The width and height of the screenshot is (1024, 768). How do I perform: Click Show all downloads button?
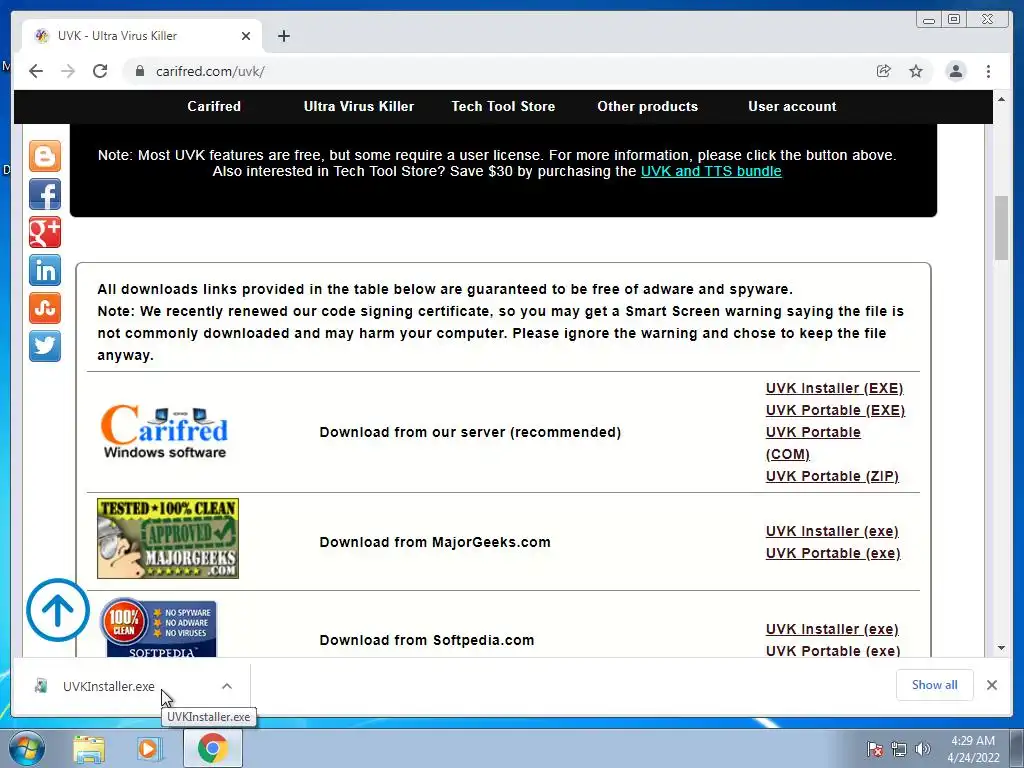point(935,685)
